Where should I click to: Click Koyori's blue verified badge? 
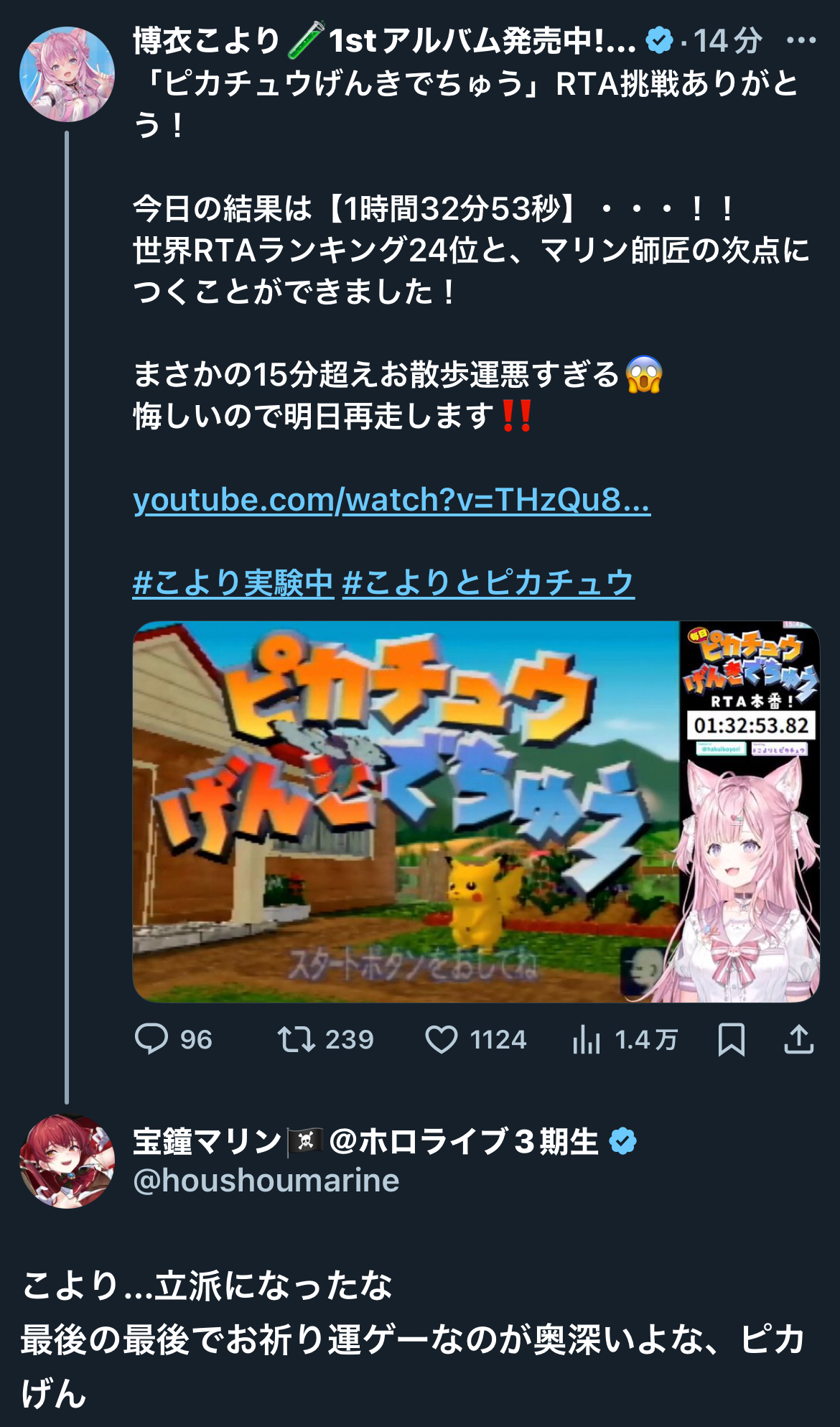click(x=659, y=40)
